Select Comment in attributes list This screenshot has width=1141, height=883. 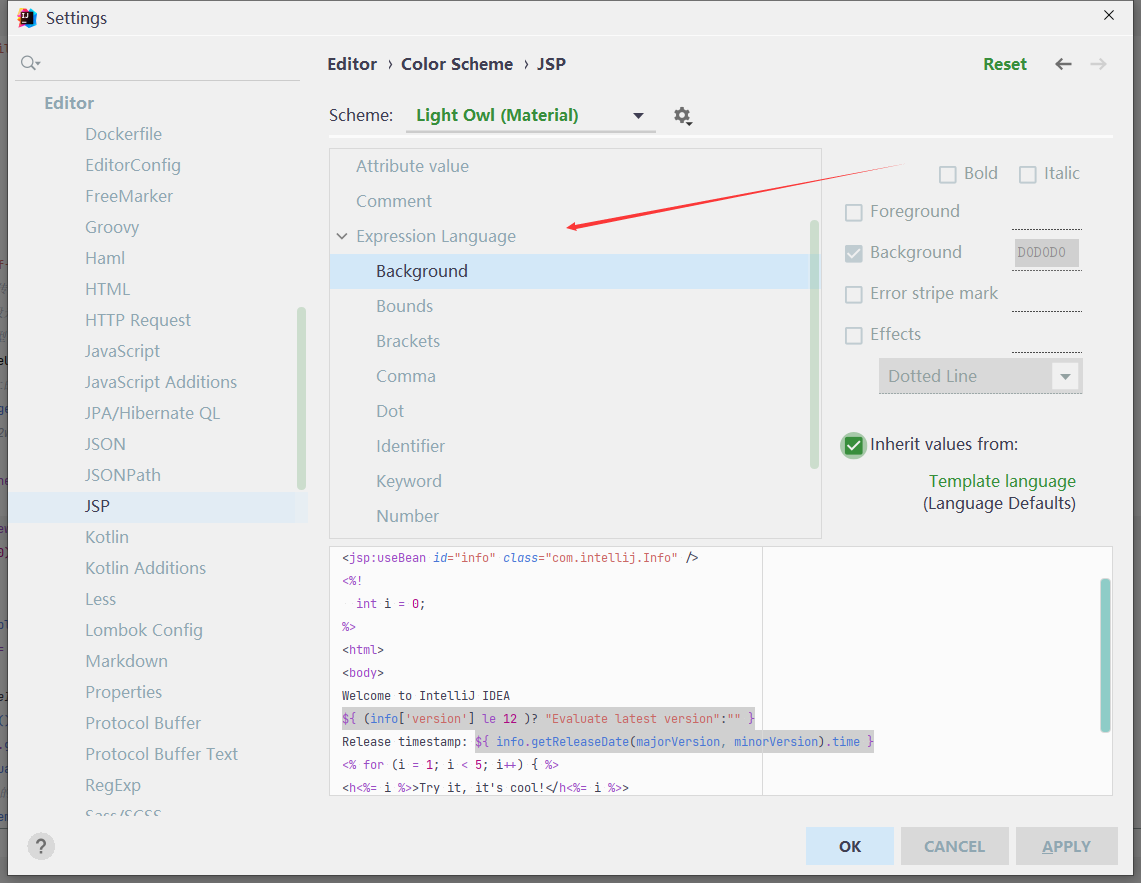(x=394, y=201)
